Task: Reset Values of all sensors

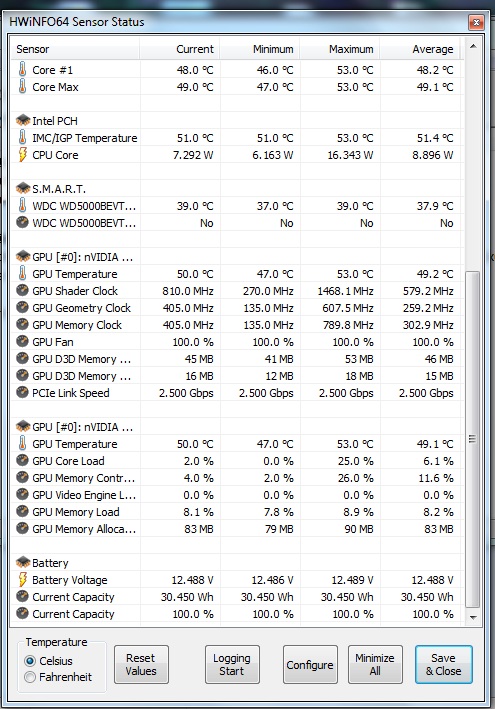Action: pos(141,664)
